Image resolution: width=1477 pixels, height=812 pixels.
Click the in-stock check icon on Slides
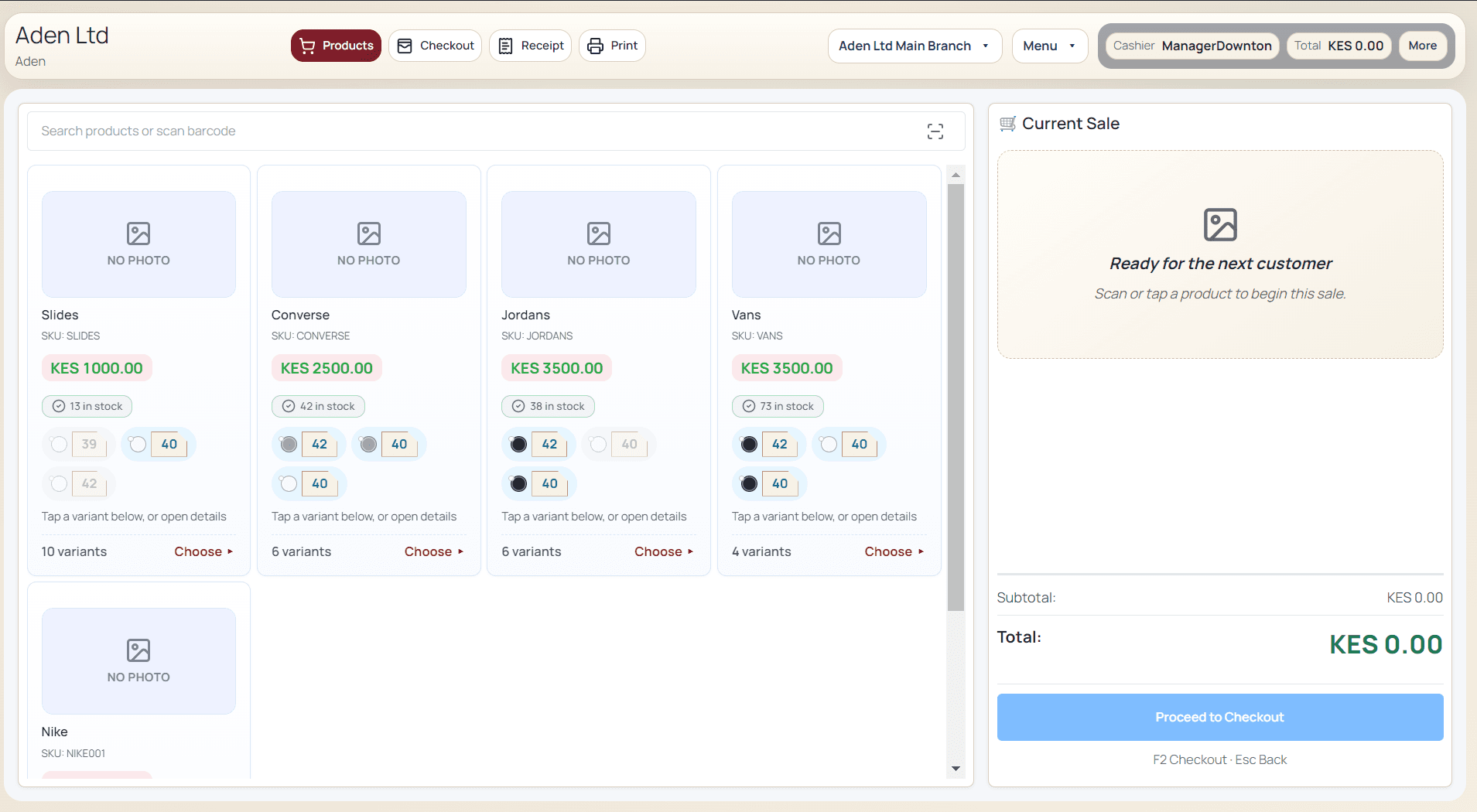pos(59,406)
